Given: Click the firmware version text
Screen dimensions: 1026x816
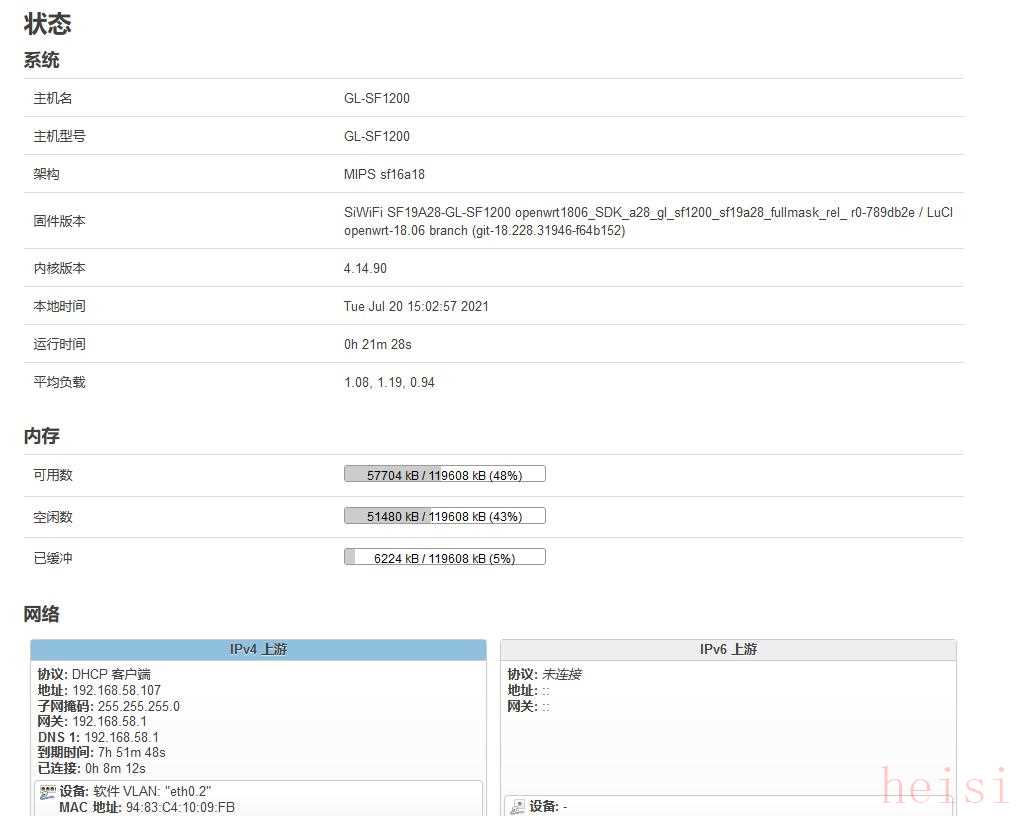Looking at the screenshot, I should coord(648,221).
